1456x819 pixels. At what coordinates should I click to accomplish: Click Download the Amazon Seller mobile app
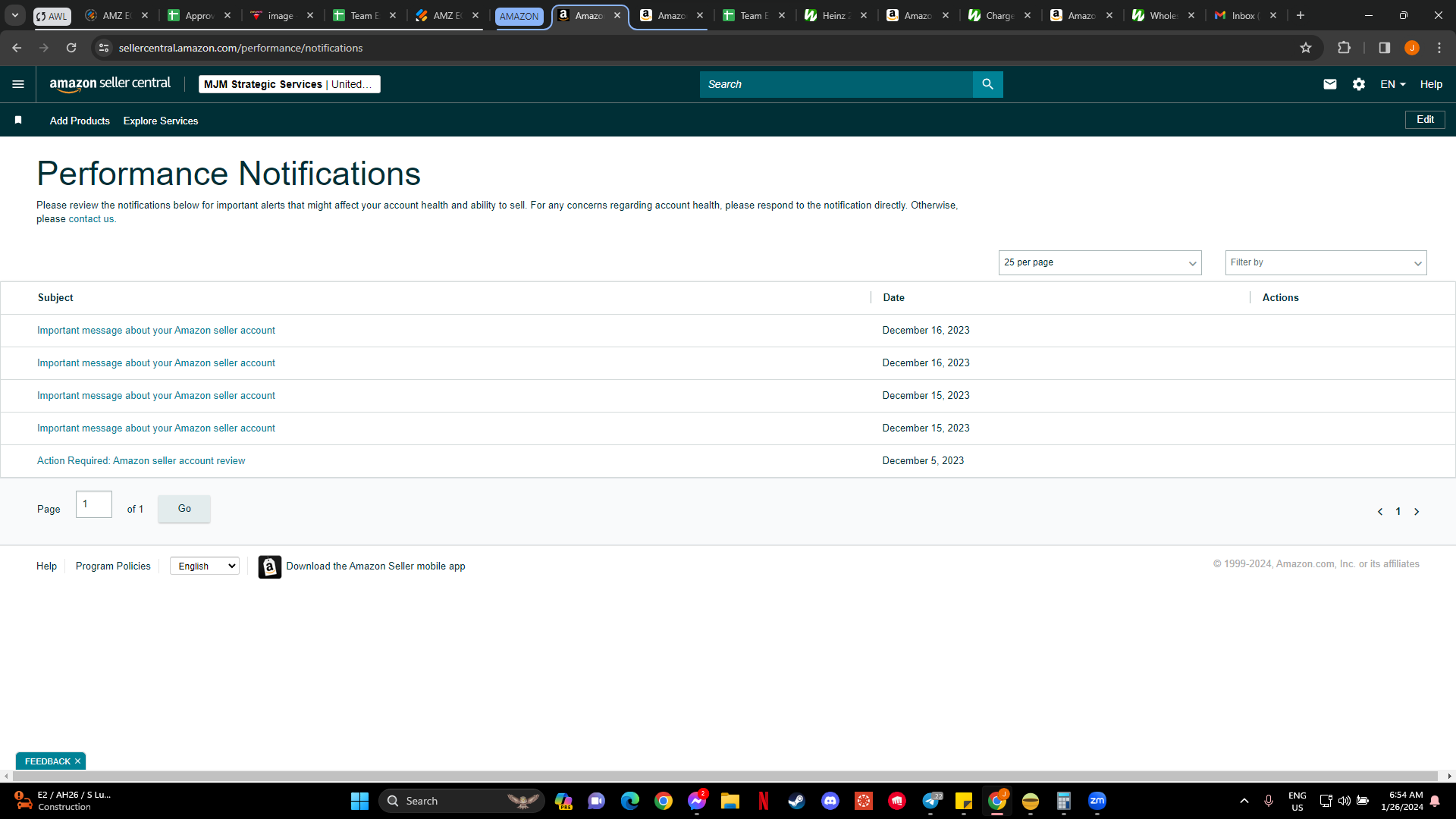point(375,566)
